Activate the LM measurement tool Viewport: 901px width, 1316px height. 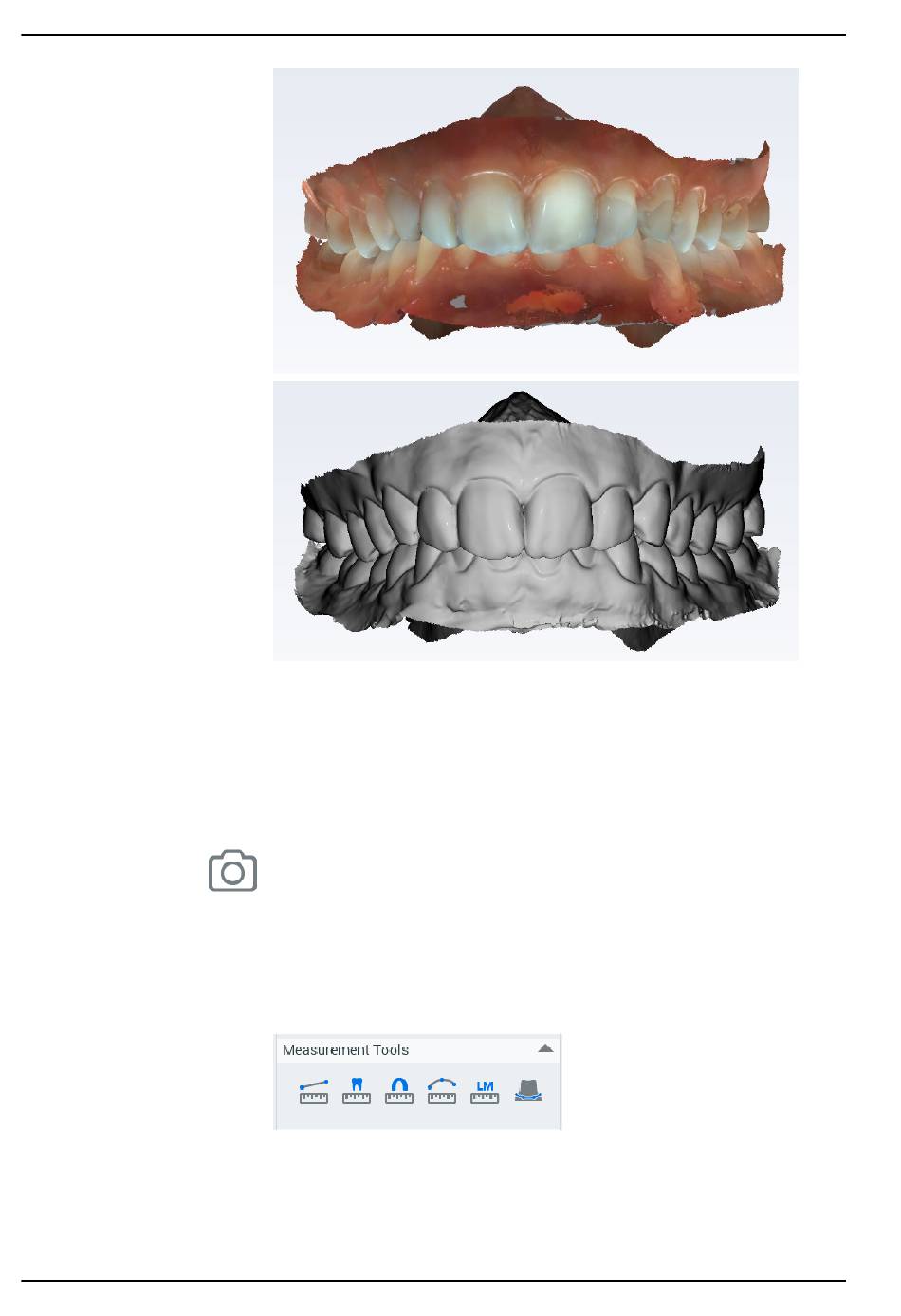coord(485,1091)
